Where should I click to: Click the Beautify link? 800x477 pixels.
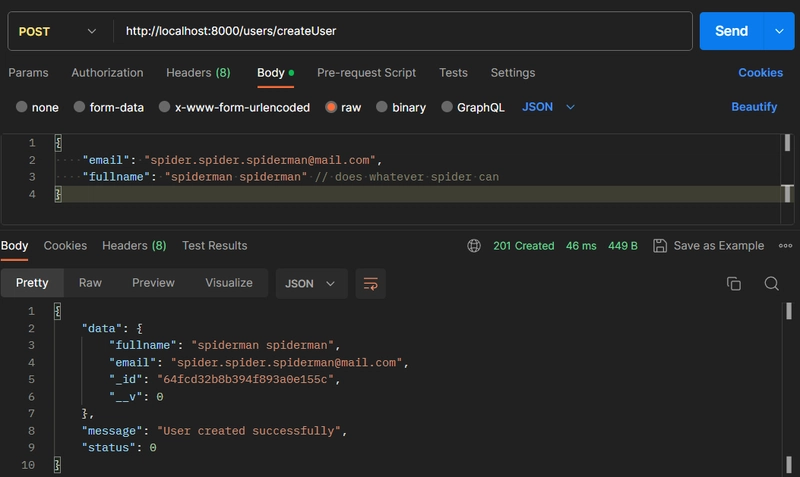(754, 107)
